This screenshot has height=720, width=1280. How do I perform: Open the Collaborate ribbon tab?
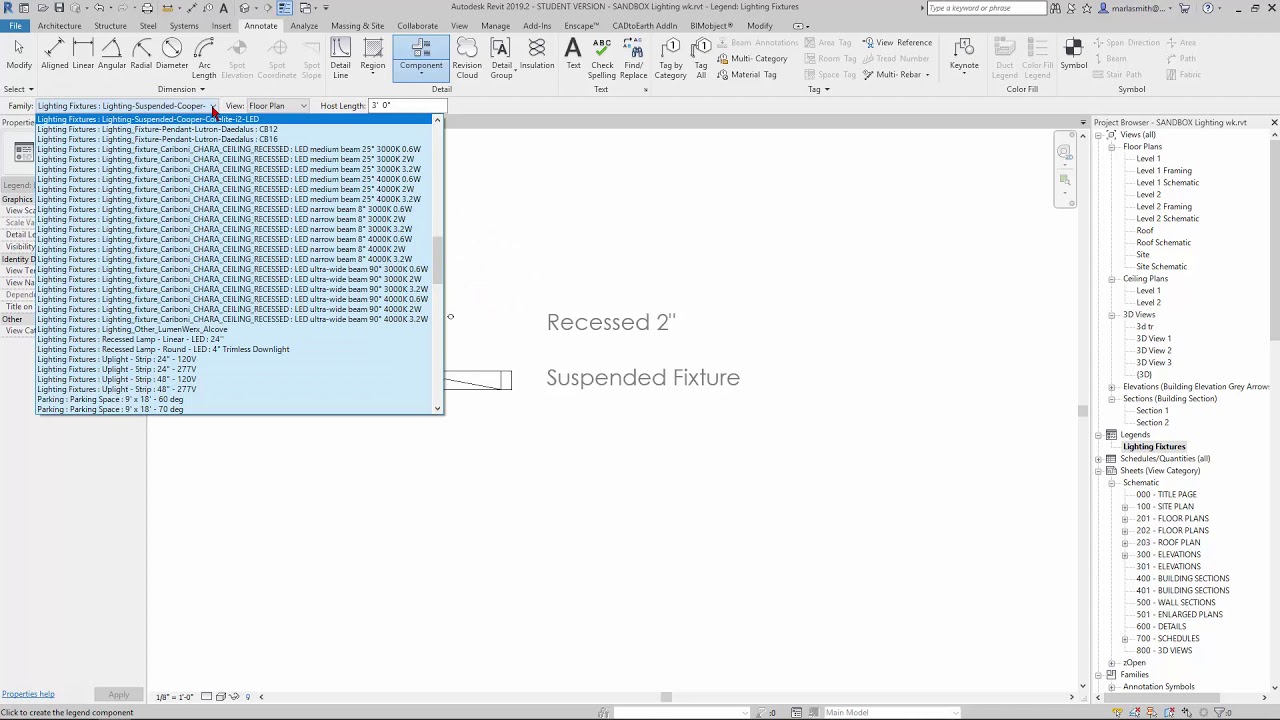tap(417, 26)
